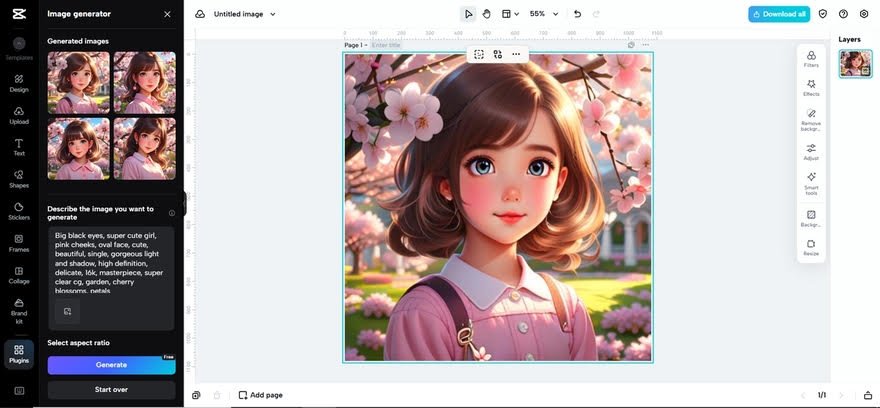The image size is (880, 408).
Task: Open the Shapes panel
Action: (19, 178)
